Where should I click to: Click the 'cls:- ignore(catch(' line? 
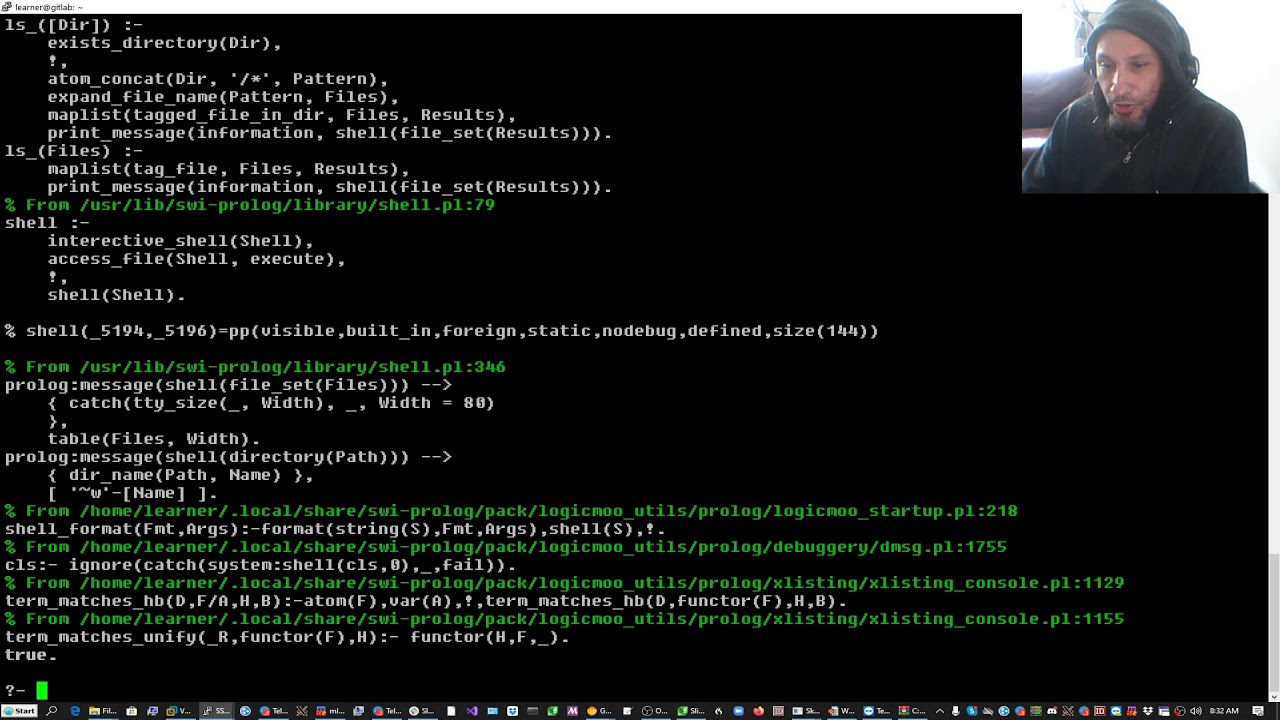coord(260,565)
